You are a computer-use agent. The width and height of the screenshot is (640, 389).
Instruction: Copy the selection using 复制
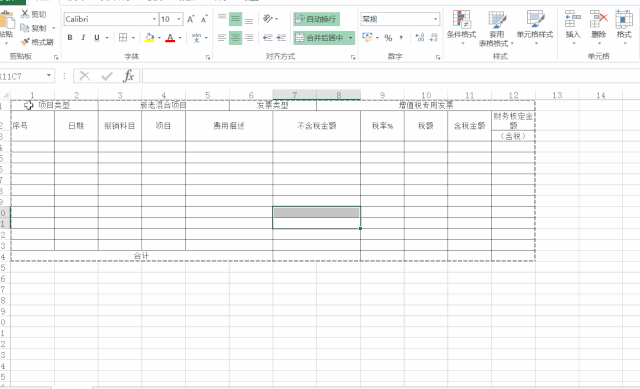(34, 28)
